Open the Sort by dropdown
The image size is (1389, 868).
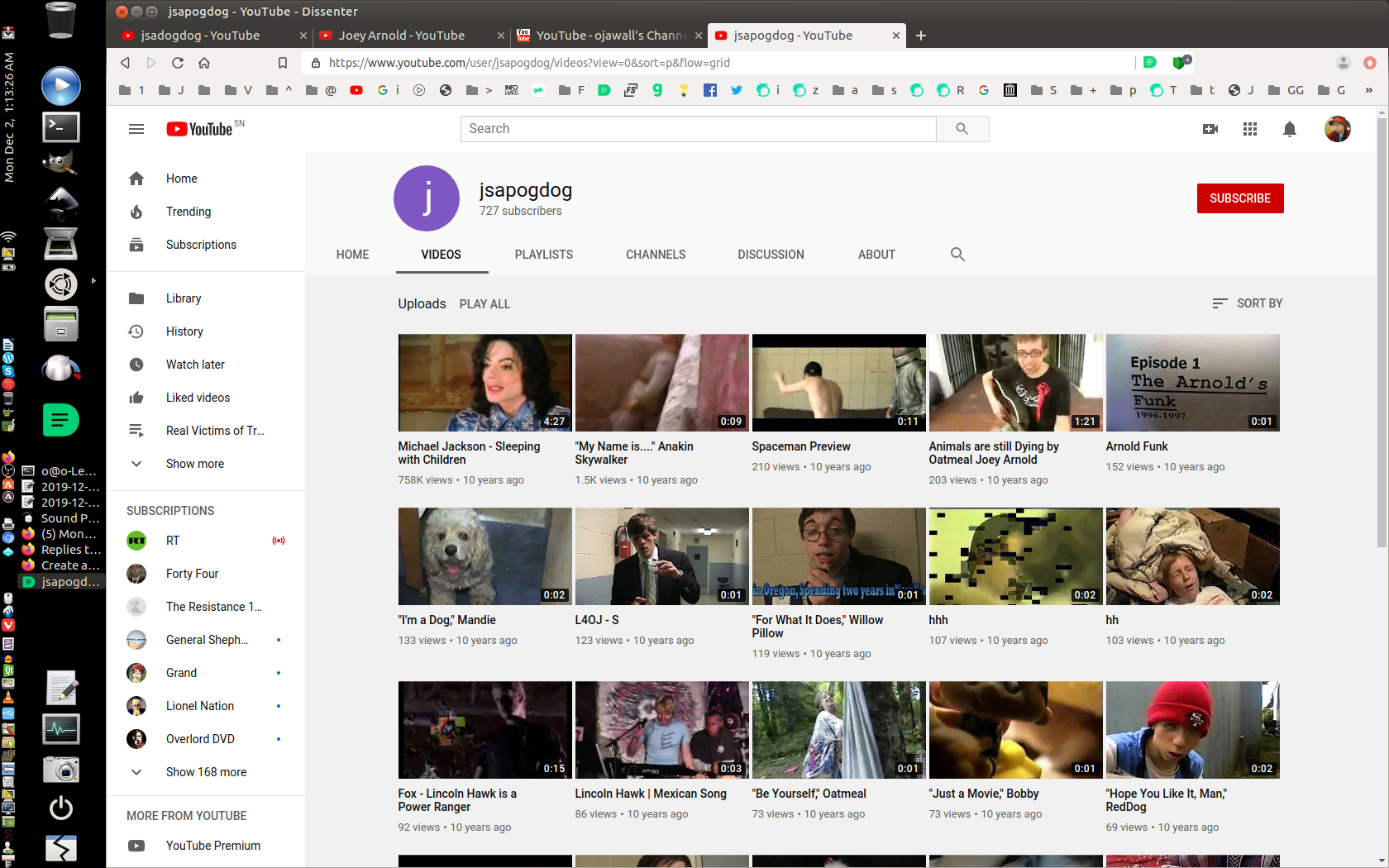[1248, 303]
